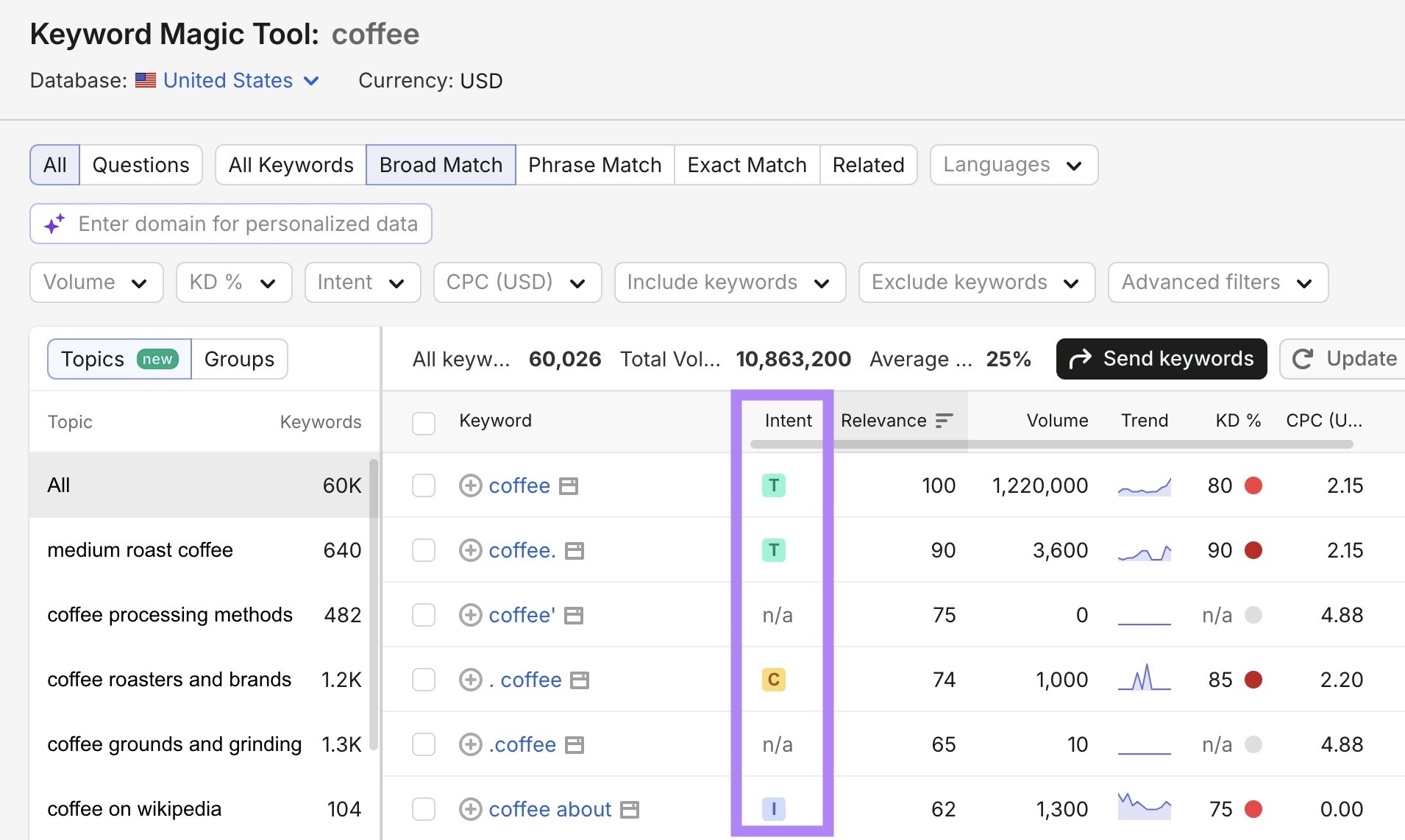This screenshot has width=1405, height=840.
Task: Open SERP icon beside 'coffee.' keyword
Action: (575, 551)
